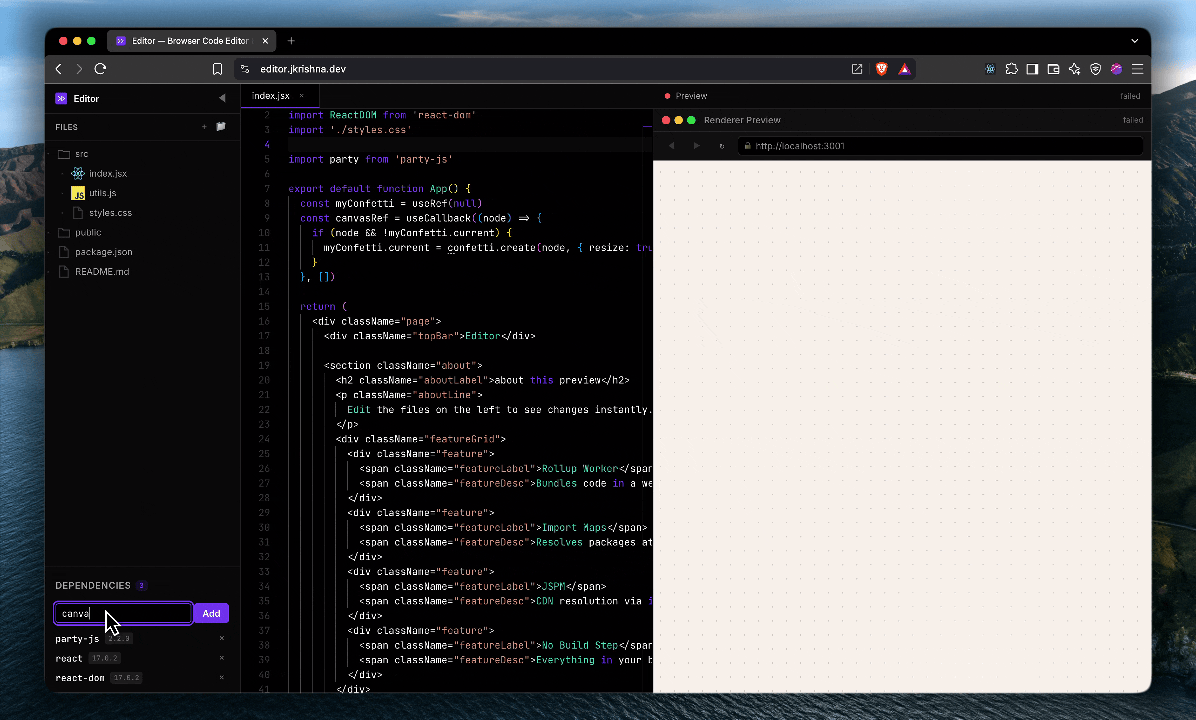This screenshot has height=720, width=1196.
Task: Open a new browser tab
Action: 291,40
